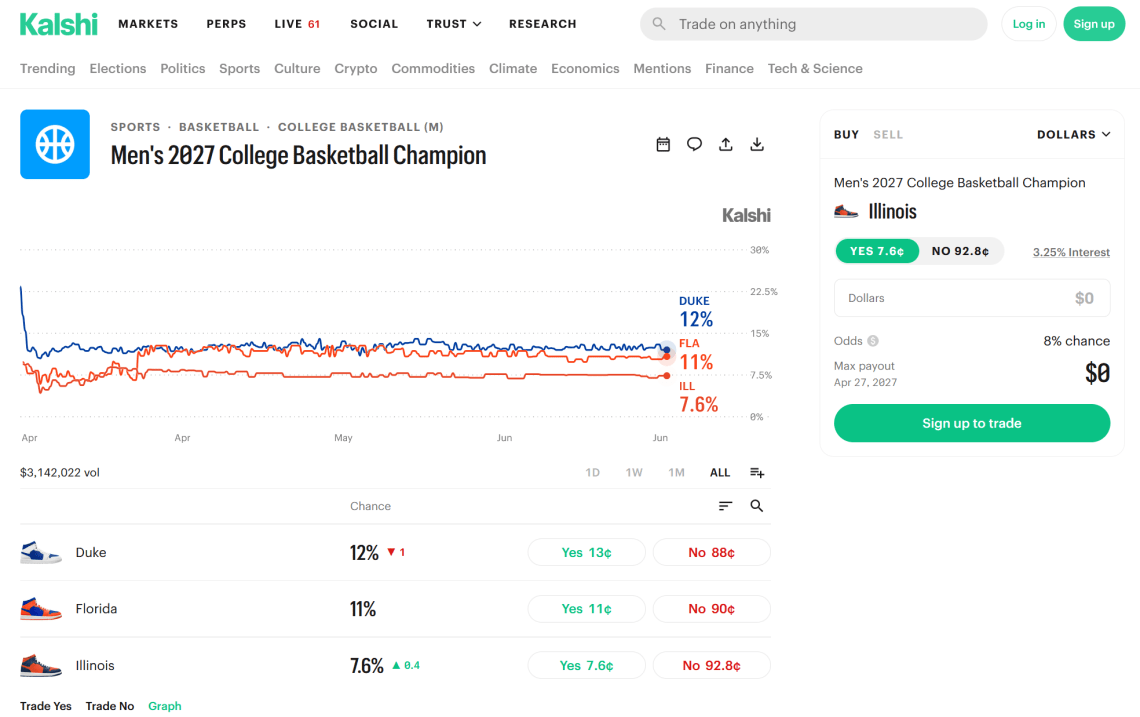Click Sign up to trade
1140x717 pixels.
click(971, 423)
